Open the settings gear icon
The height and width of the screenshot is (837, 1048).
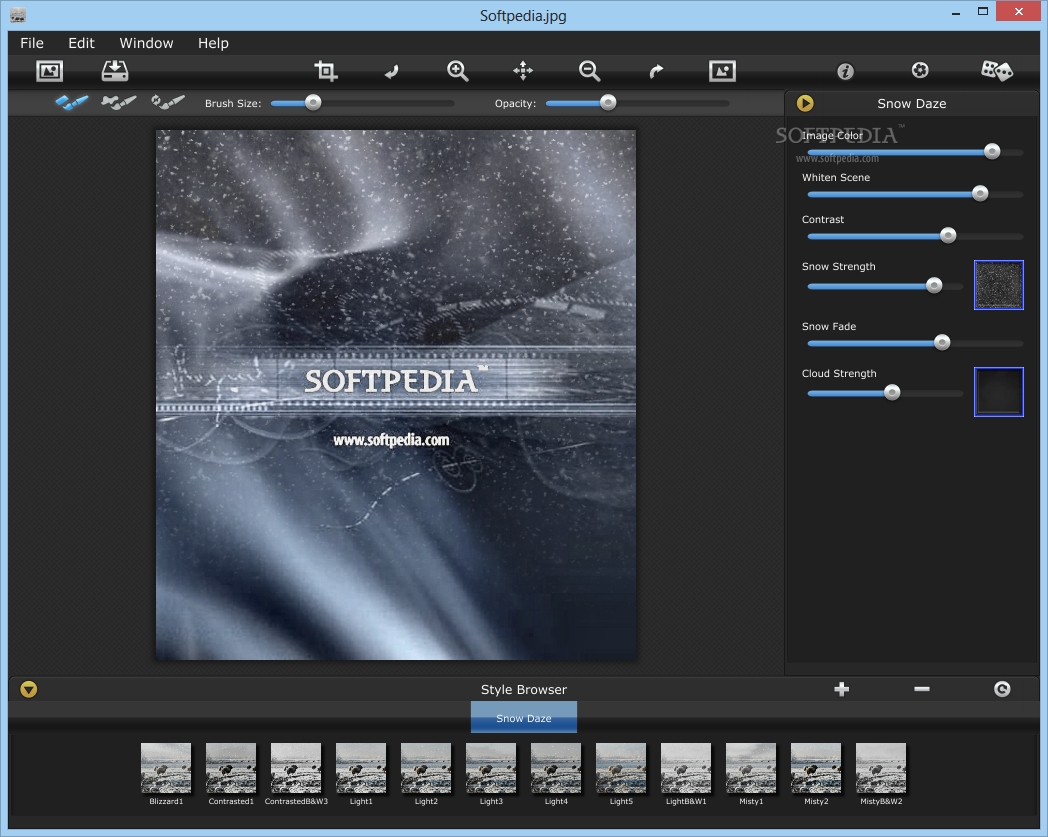pos(920,70)
